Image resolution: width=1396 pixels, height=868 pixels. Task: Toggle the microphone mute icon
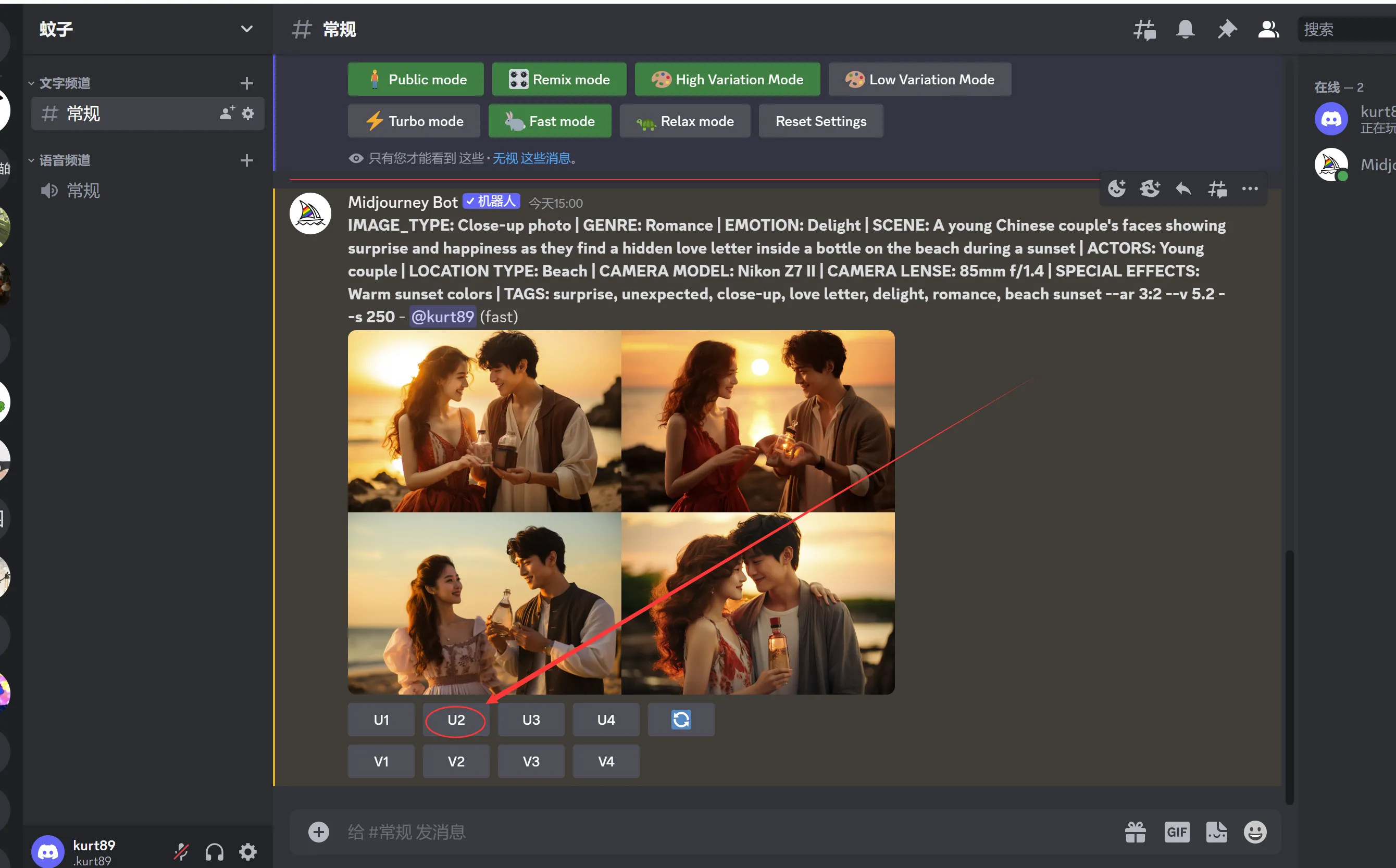click(x=181, y=851)
